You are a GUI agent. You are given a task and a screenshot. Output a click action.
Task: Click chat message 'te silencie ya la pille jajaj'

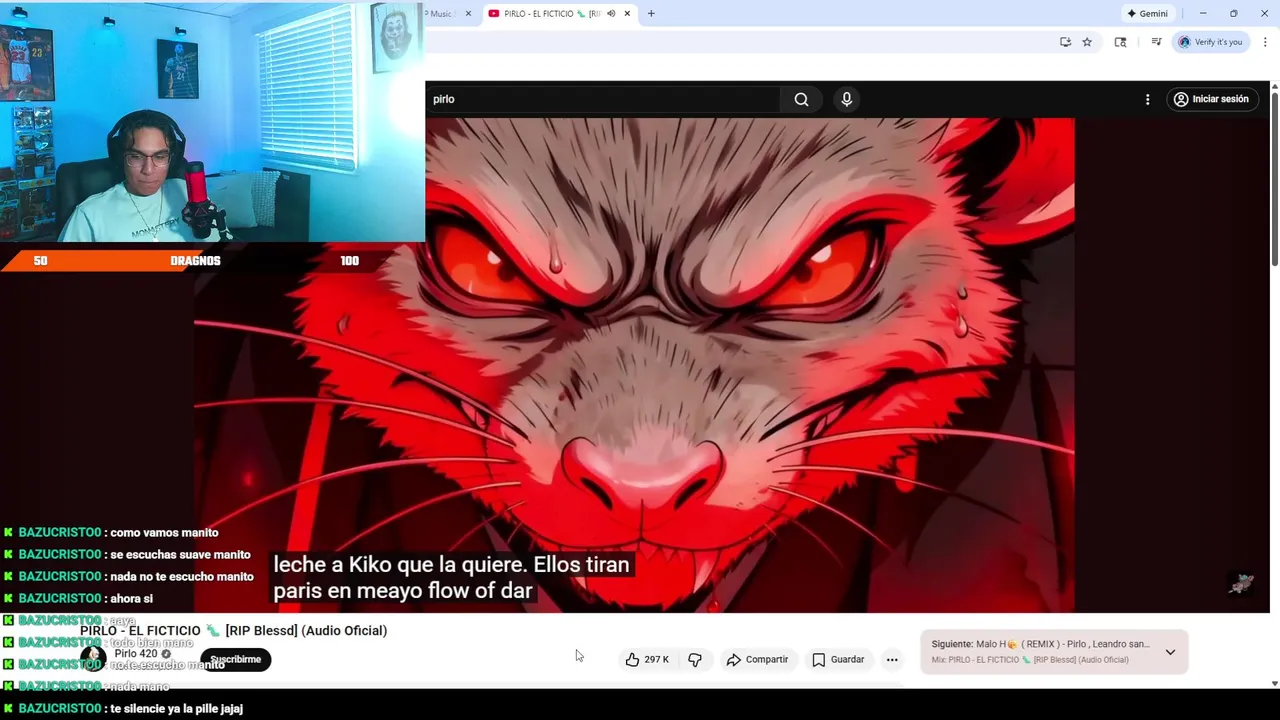(176, 709)
